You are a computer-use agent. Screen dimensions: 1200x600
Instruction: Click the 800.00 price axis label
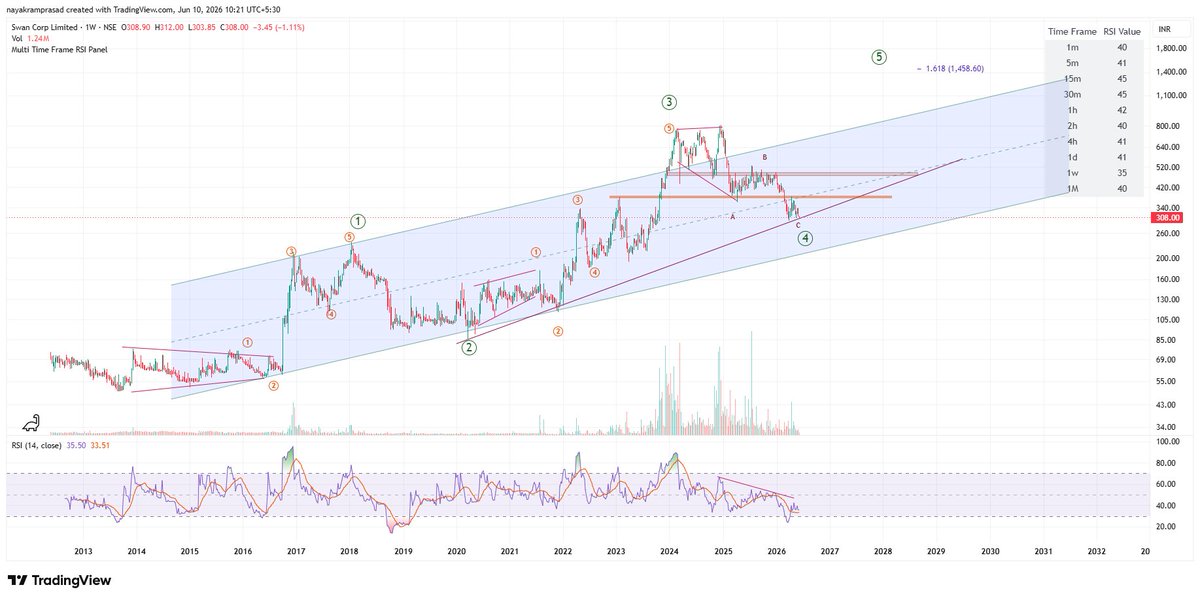(1167, 127)
